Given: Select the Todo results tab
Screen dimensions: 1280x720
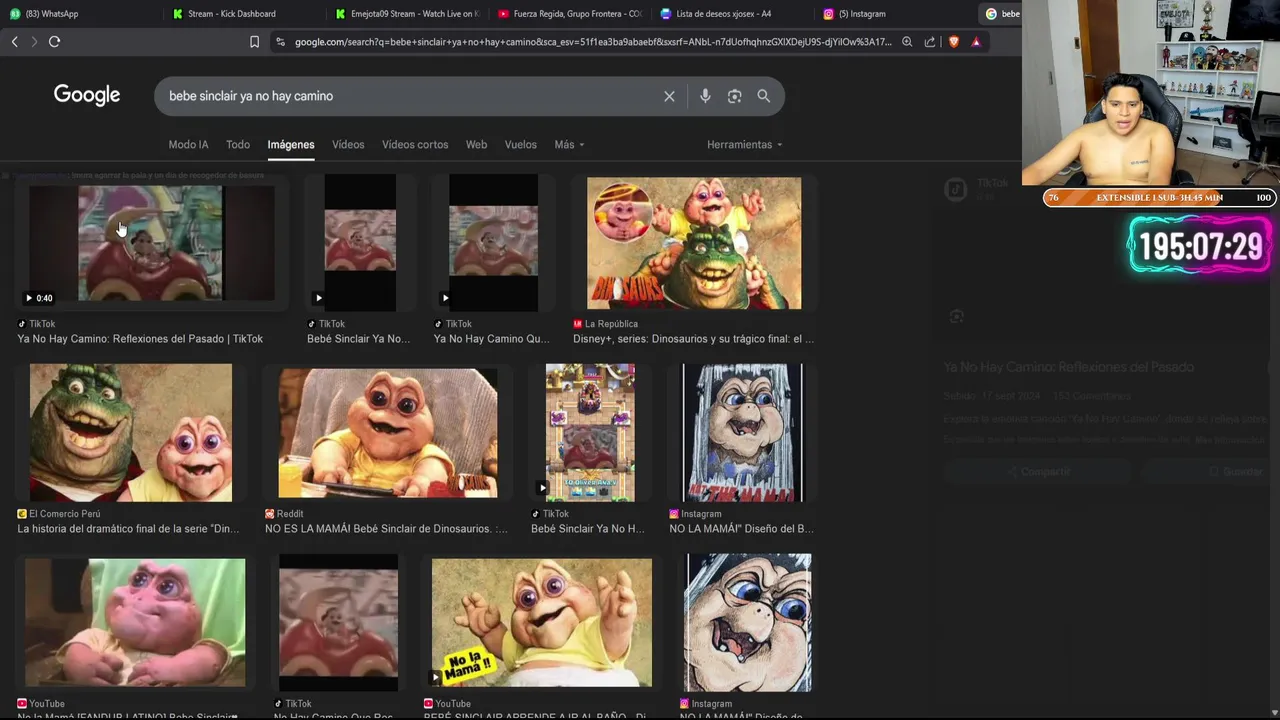Looking at the screenshot, I should tap(238, 145).
